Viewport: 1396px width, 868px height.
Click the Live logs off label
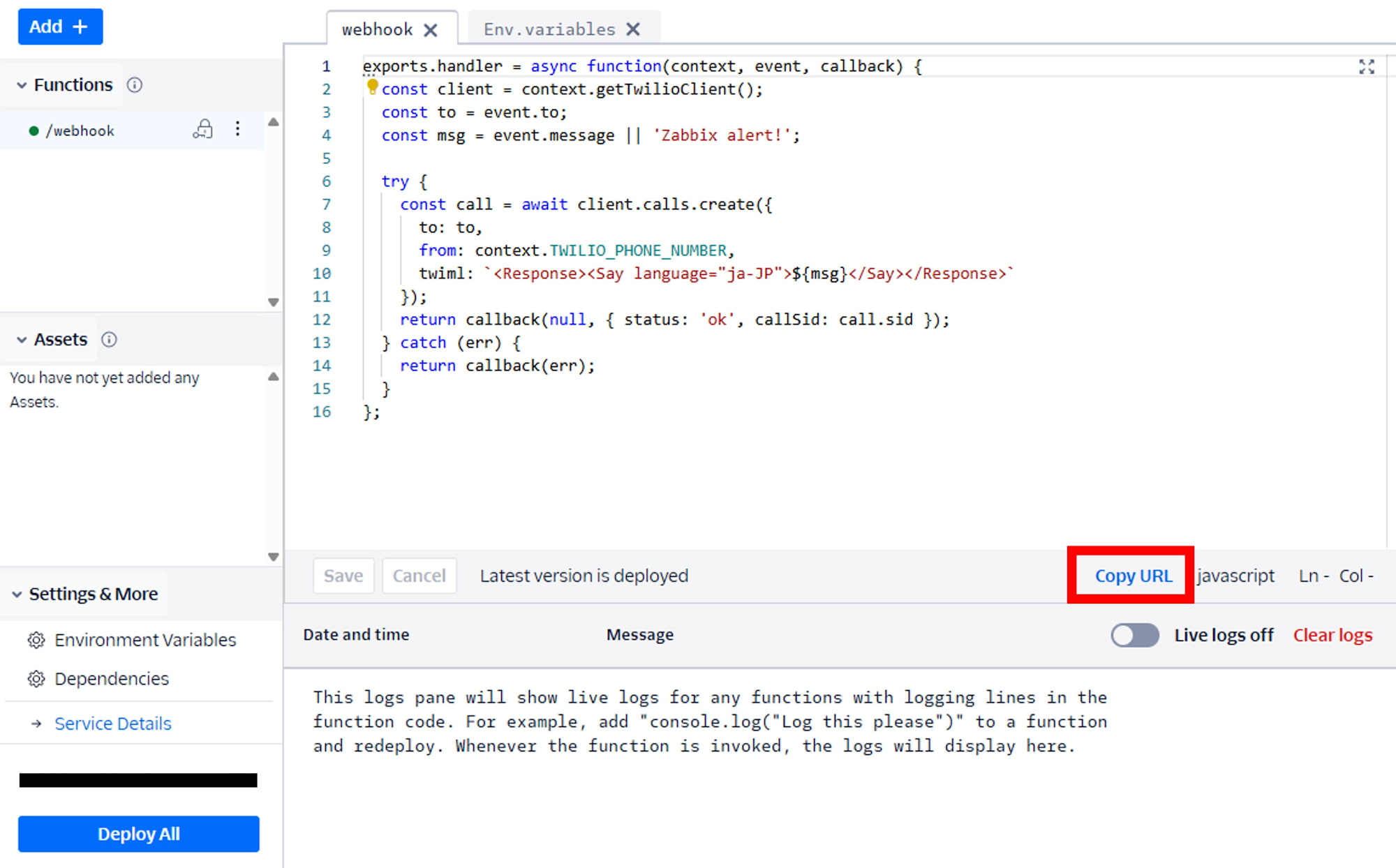pos(1224,636)
